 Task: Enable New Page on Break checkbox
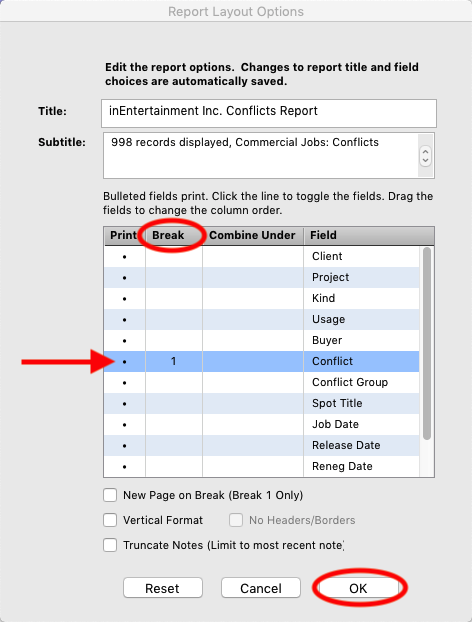coord(110,495)
